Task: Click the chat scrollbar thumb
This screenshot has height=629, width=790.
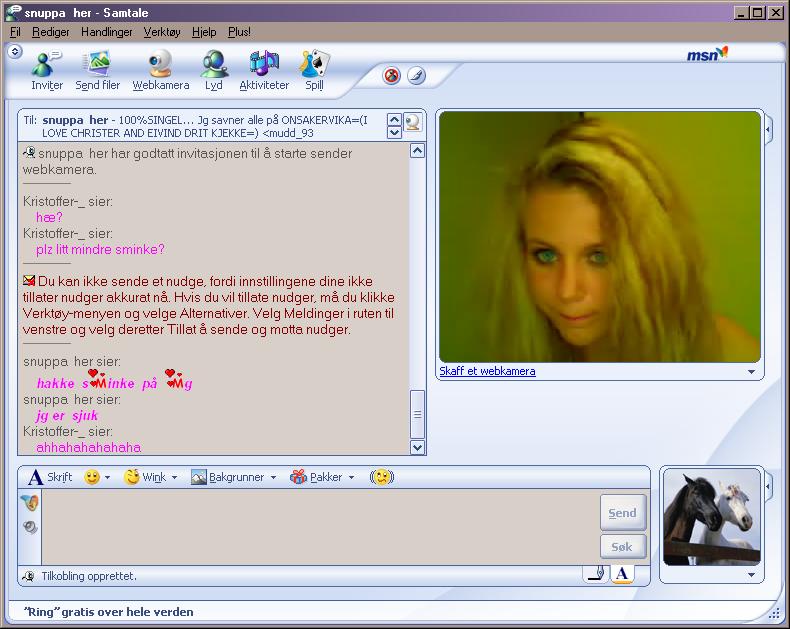Action: (x=417, y=414)
